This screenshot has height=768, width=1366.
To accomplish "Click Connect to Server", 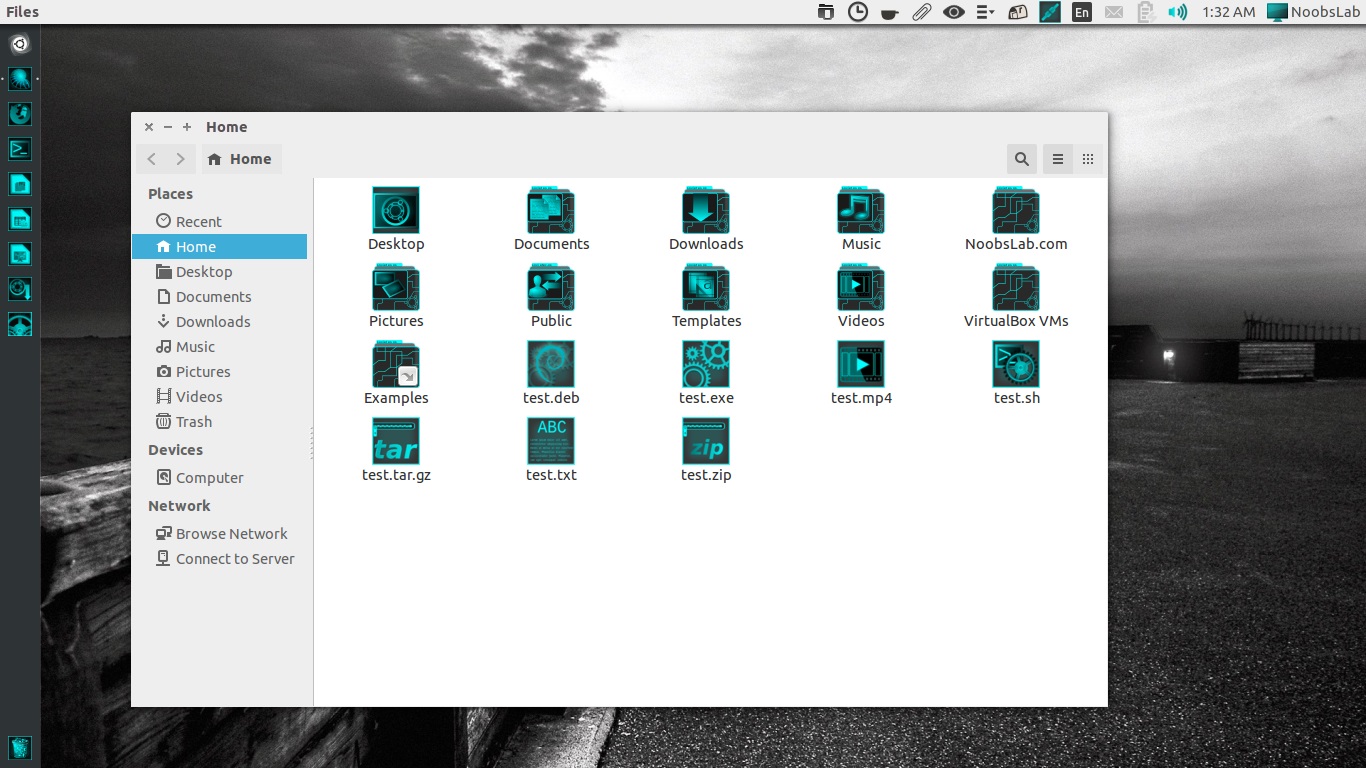I will [x=234, y=559].
